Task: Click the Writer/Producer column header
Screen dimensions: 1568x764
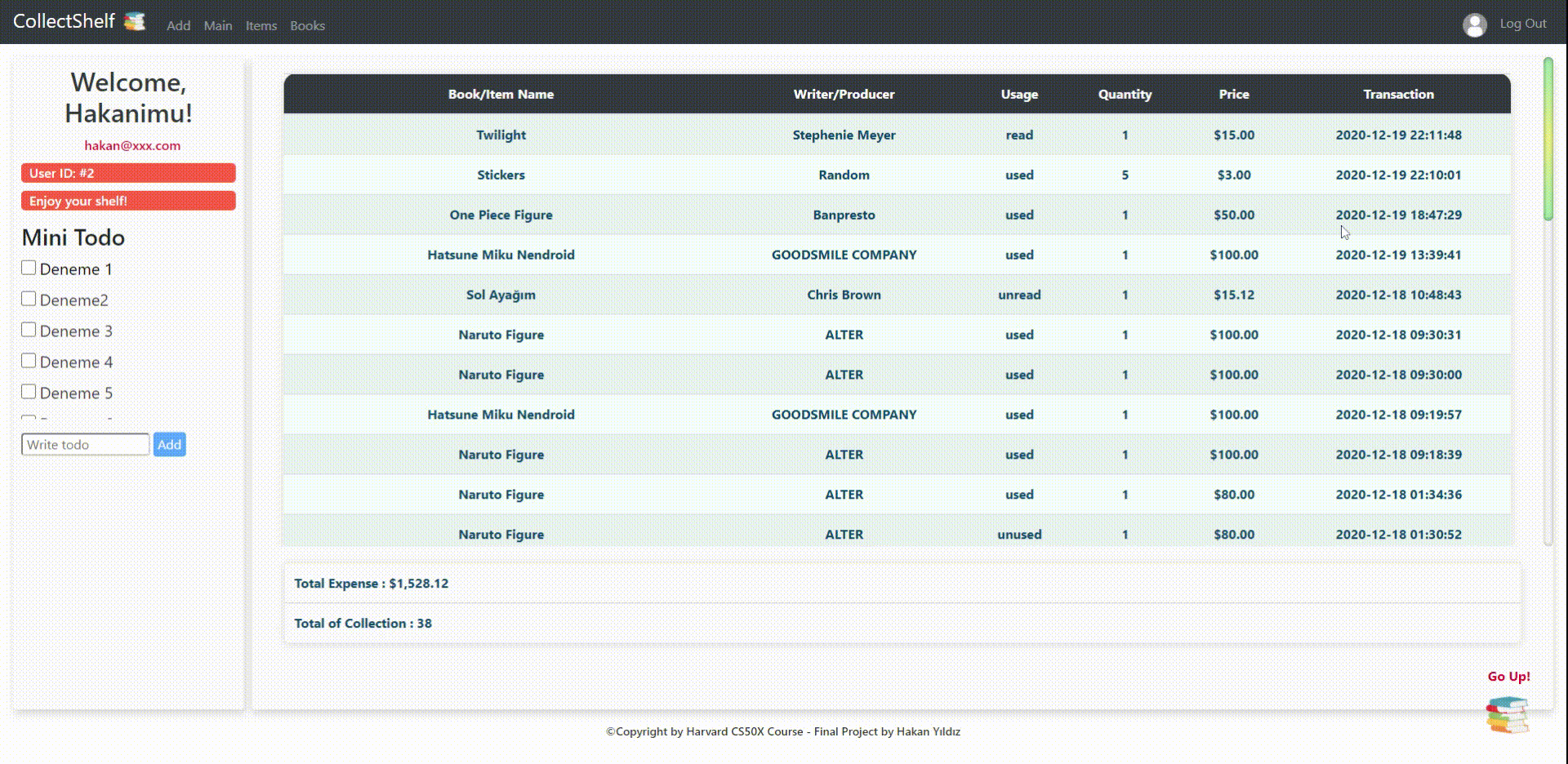Action: [x=844, y=94]
